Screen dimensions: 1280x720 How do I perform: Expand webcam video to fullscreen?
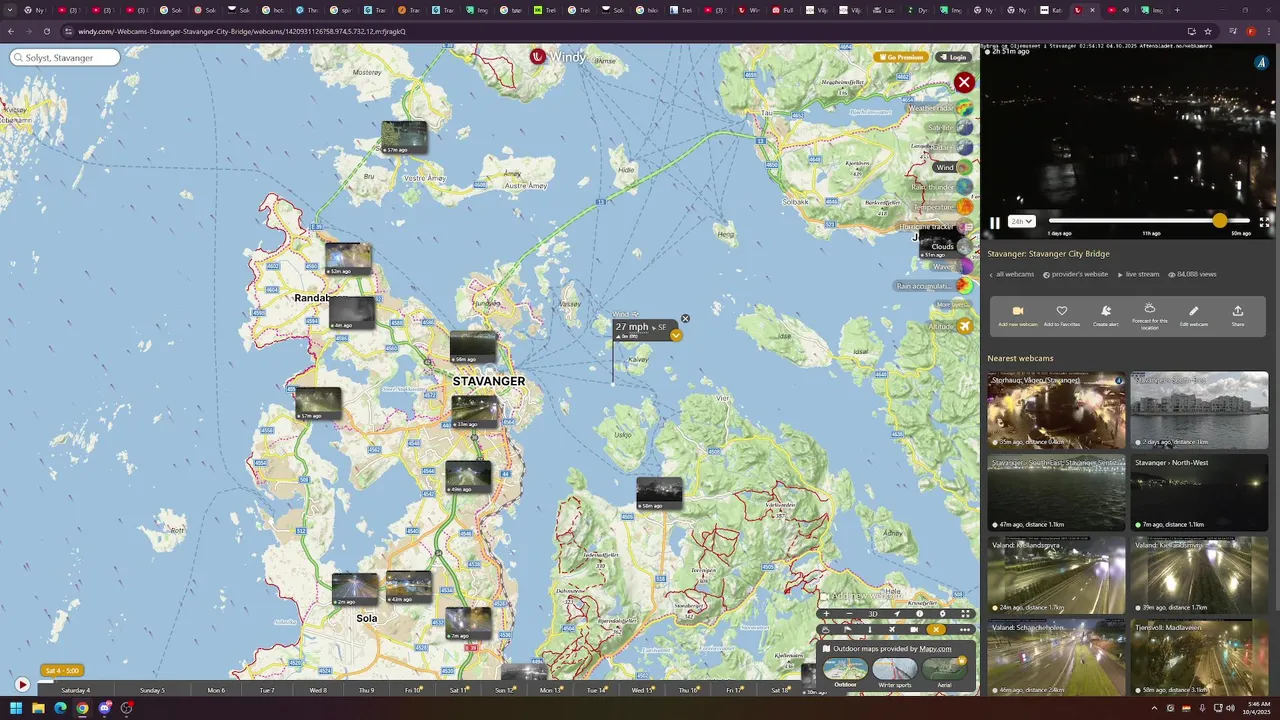(x=1264, y=222)
